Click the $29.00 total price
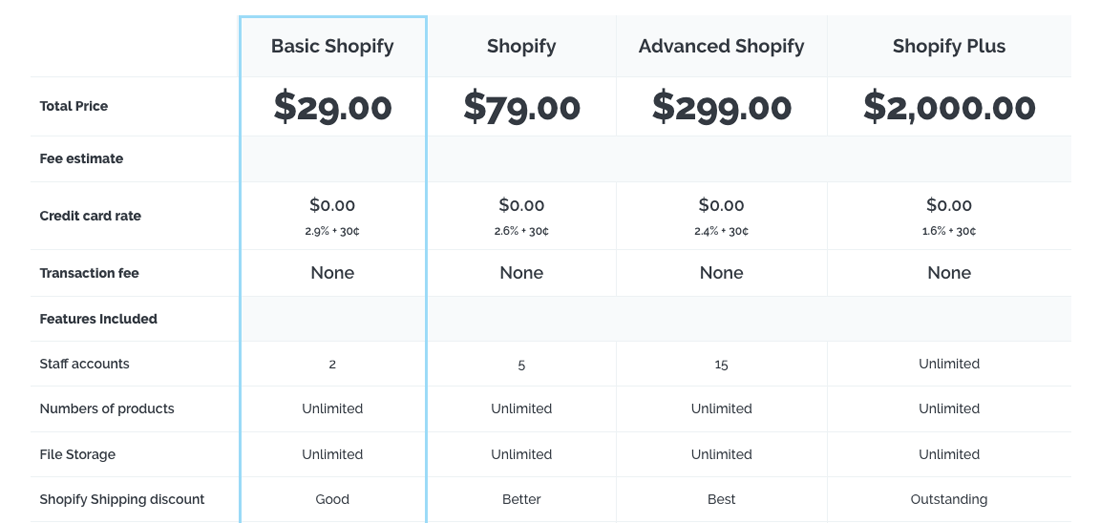 pos(332,107)
